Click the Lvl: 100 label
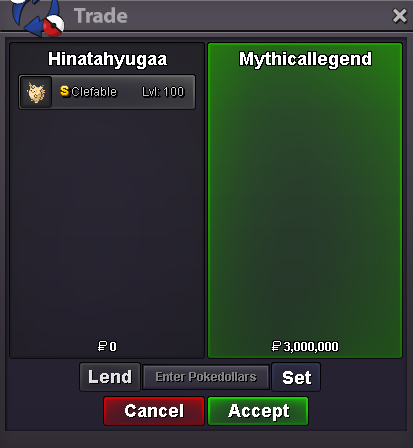Screen dimensions: 413x448 click(163, 92)
